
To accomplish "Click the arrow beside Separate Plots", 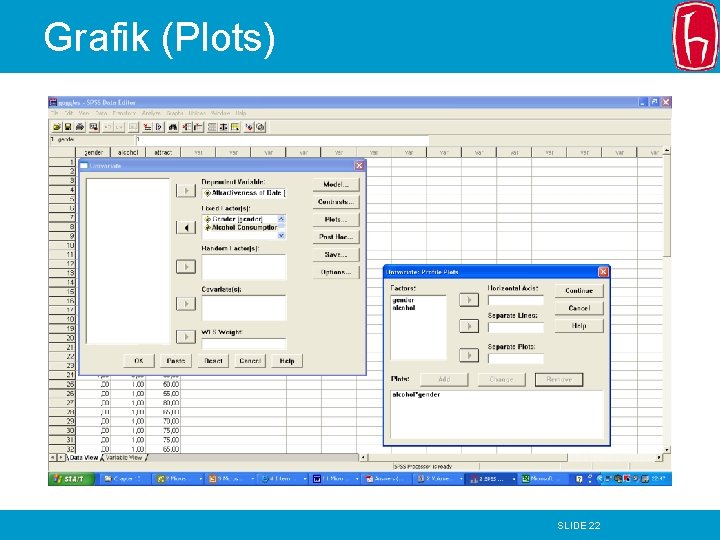I will [469, 355].
